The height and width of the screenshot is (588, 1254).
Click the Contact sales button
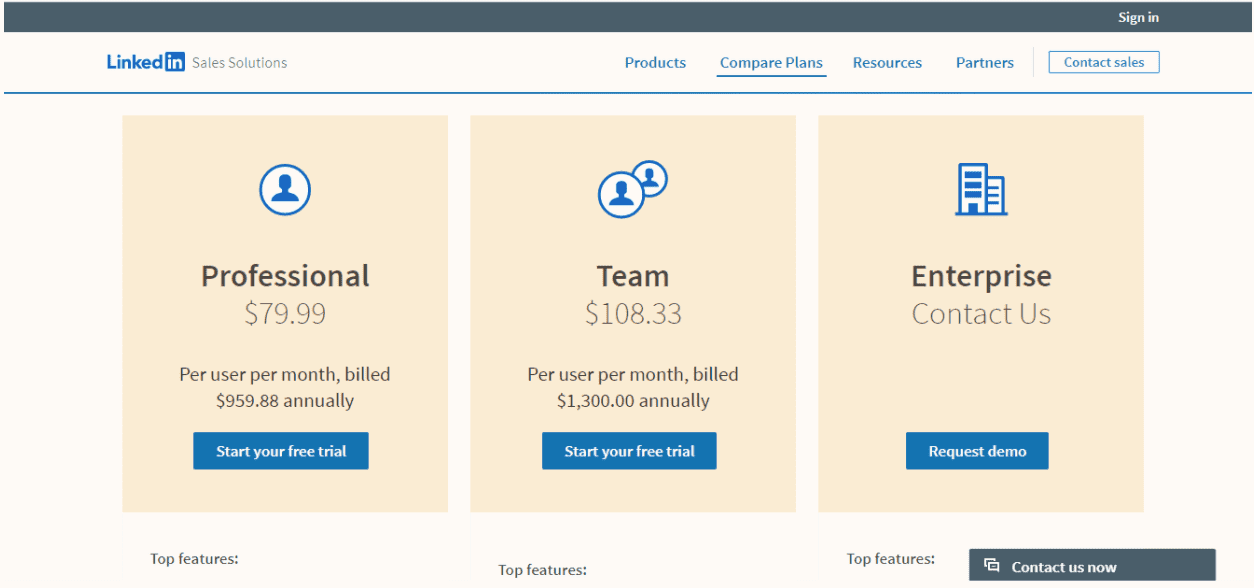coord(1104,62)
